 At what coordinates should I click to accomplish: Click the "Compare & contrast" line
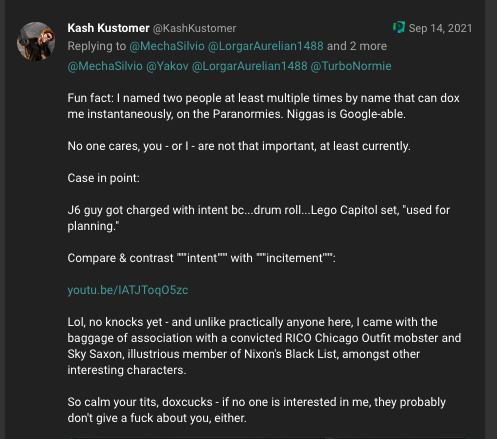click(x=202, y=258)
